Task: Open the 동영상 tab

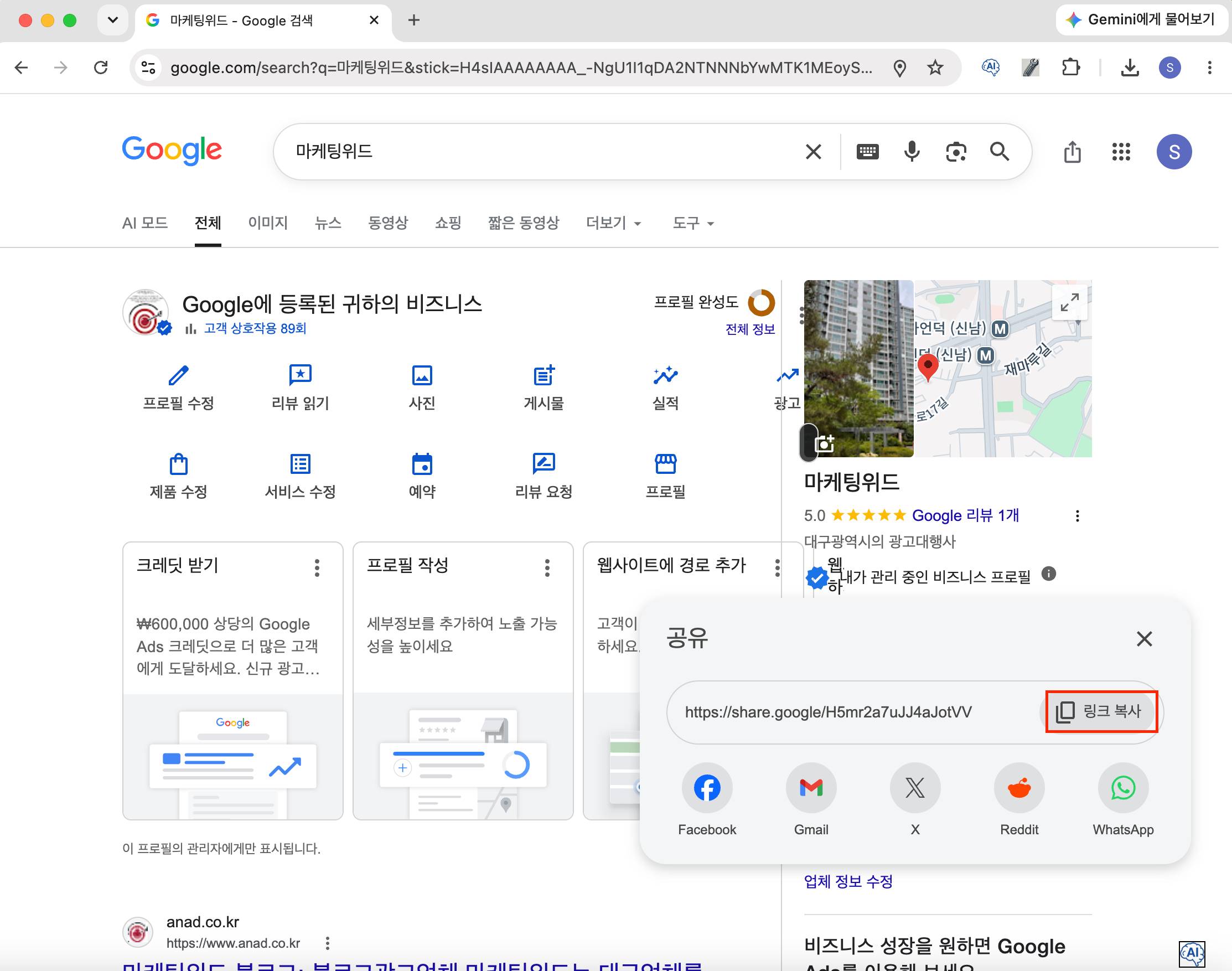Action: [x=388, y=223]
